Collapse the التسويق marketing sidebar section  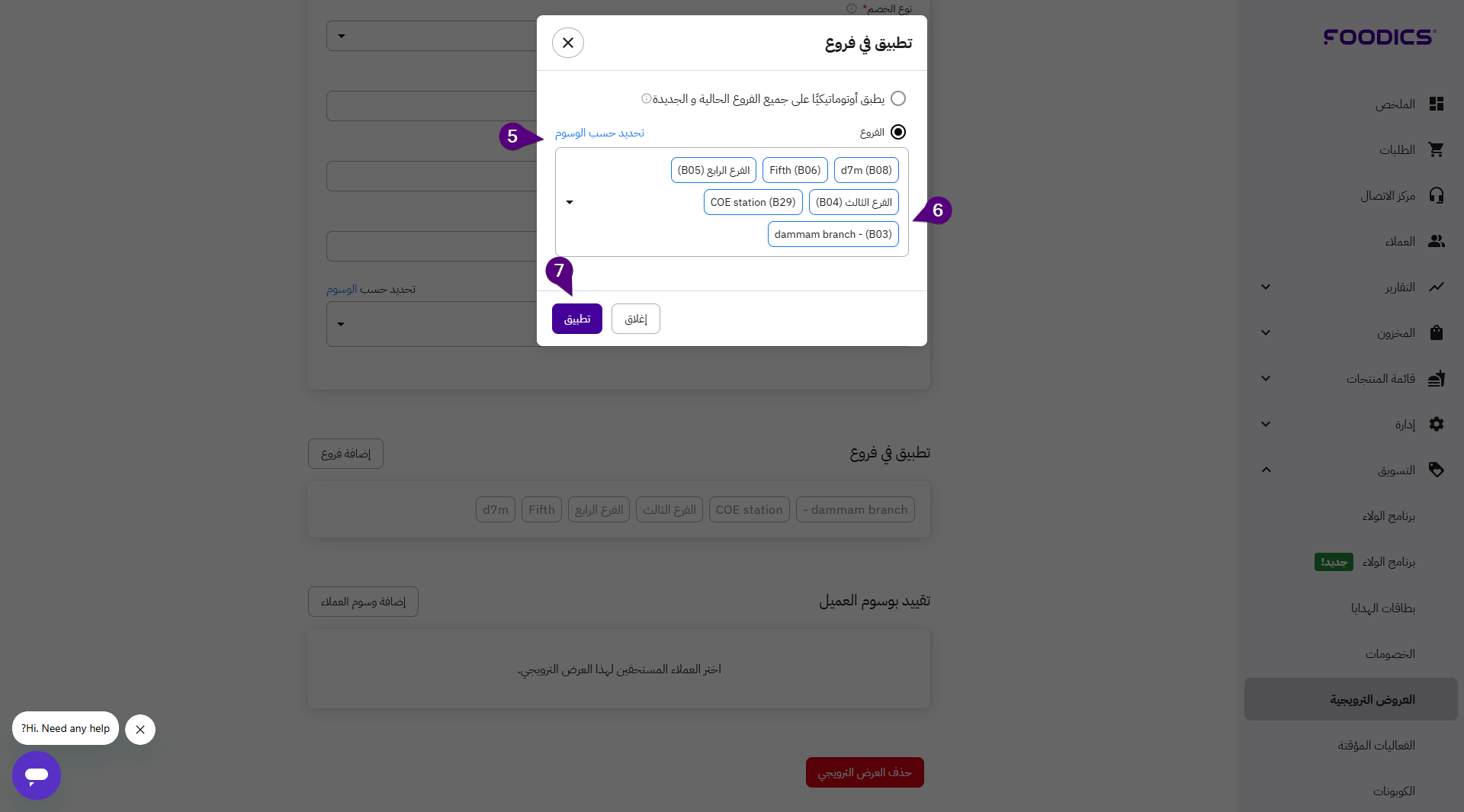(1266, 470)
